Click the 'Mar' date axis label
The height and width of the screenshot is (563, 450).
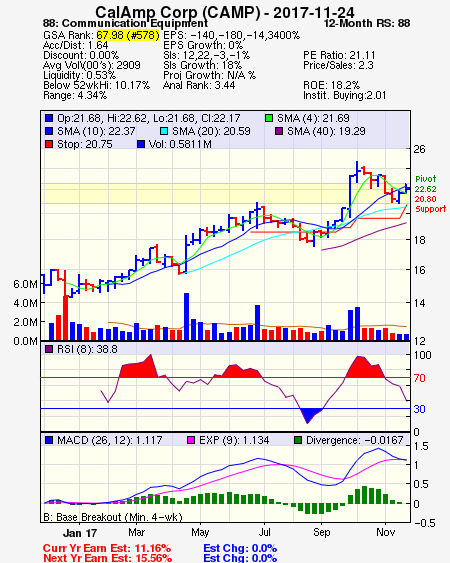(136, 532)
